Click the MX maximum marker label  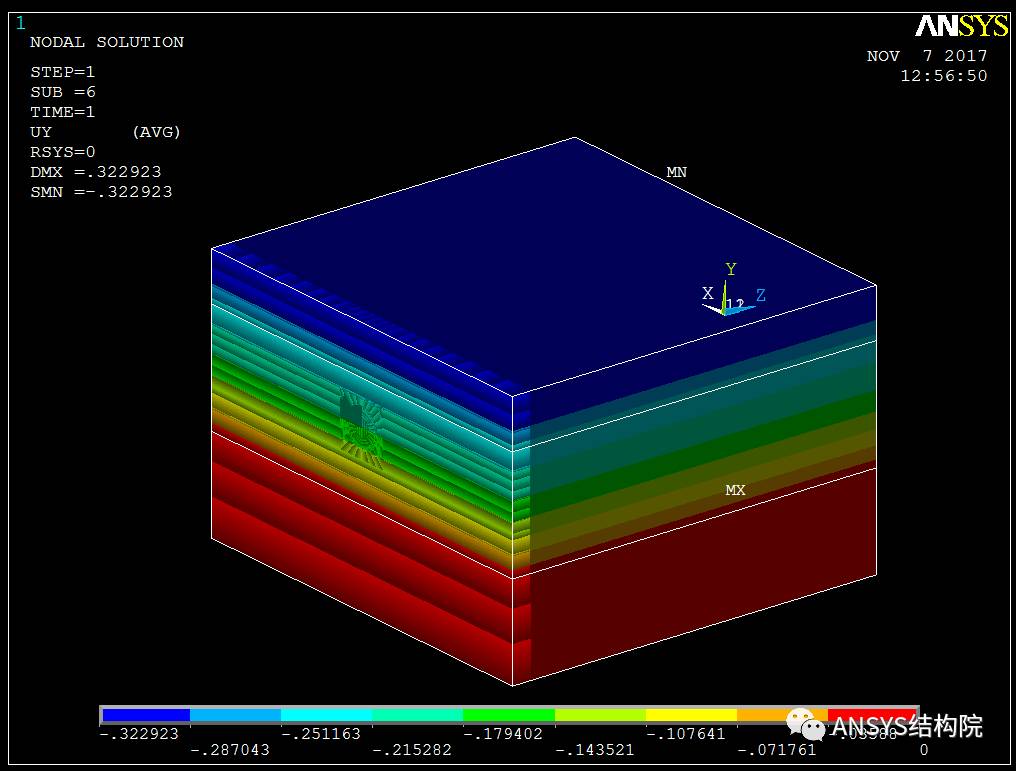pos(735,490)
